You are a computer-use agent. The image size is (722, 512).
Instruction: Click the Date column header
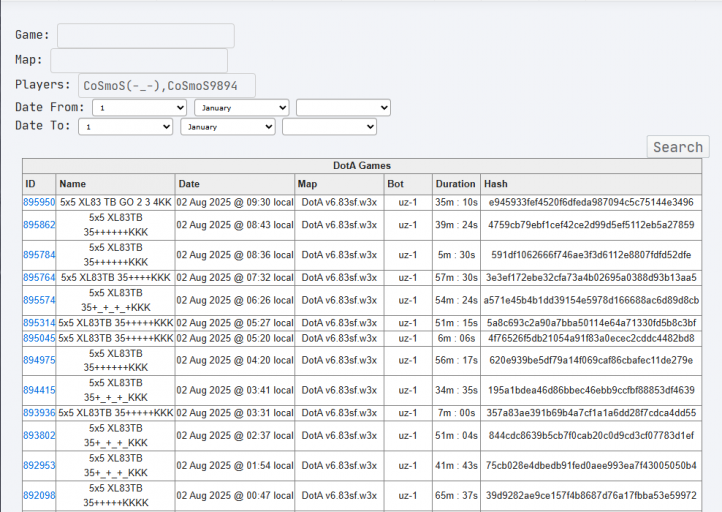[x=235, y=184]
